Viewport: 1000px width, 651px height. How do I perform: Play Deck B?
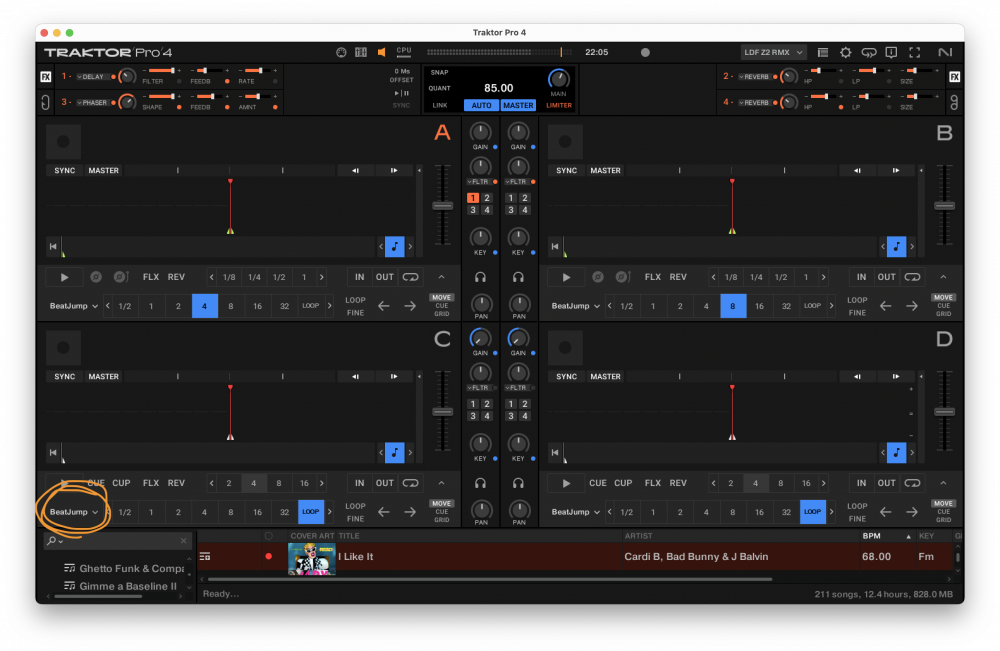click(x=566, y=277)
